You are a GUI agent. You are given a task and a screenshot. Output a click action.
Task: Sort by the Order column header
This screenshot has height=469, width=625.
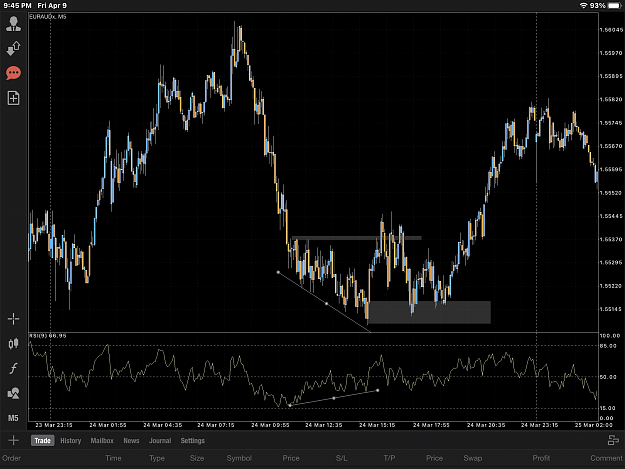point(11,458)
